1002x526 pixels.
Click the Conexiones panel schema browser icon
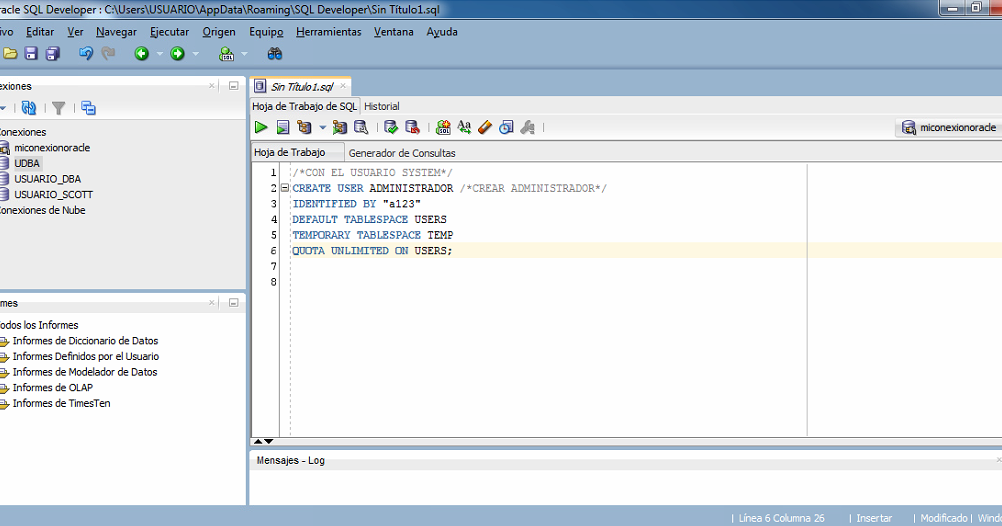pyautogui.click(x=88, y=108)
